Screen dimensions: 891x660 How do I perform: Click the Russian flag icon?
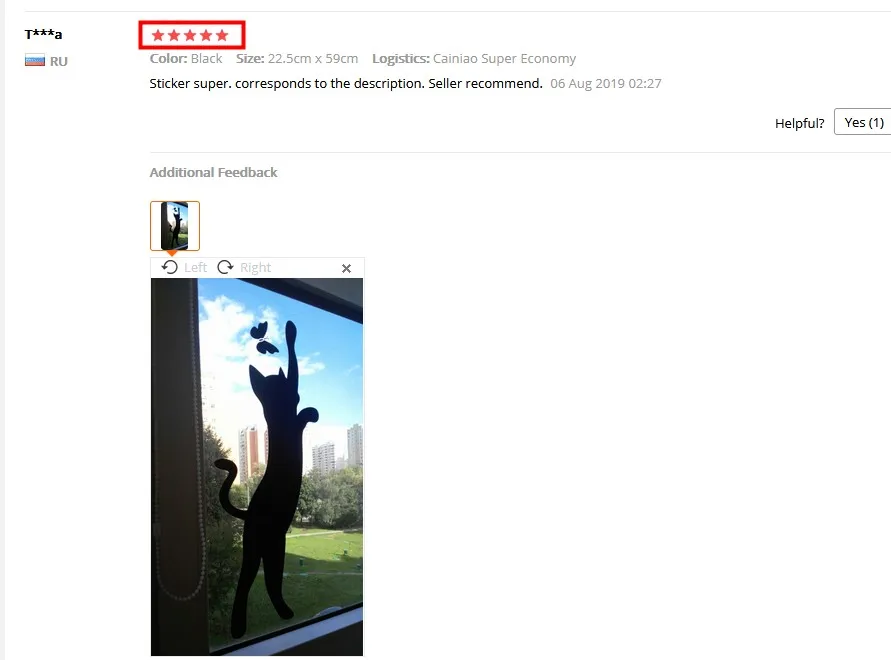pos(35,60)
